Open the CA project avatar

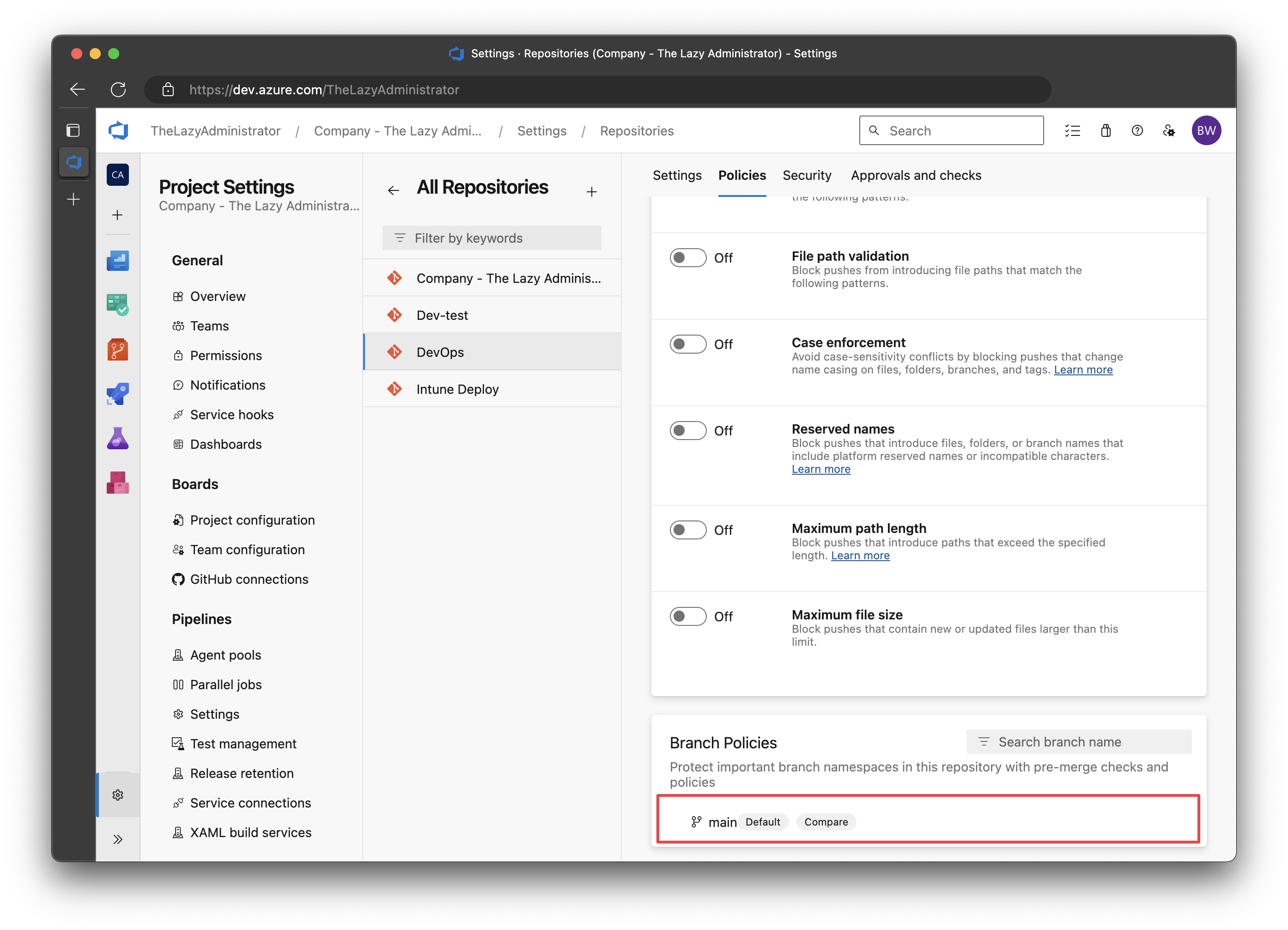coord(117,174)
